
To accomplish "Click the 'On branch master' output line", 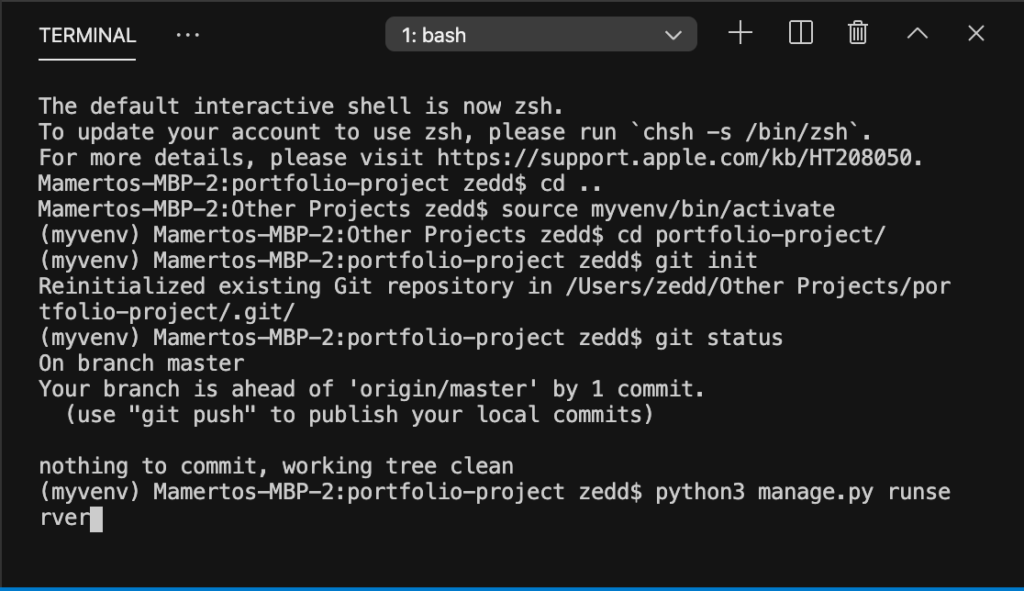I will (141, 363).
